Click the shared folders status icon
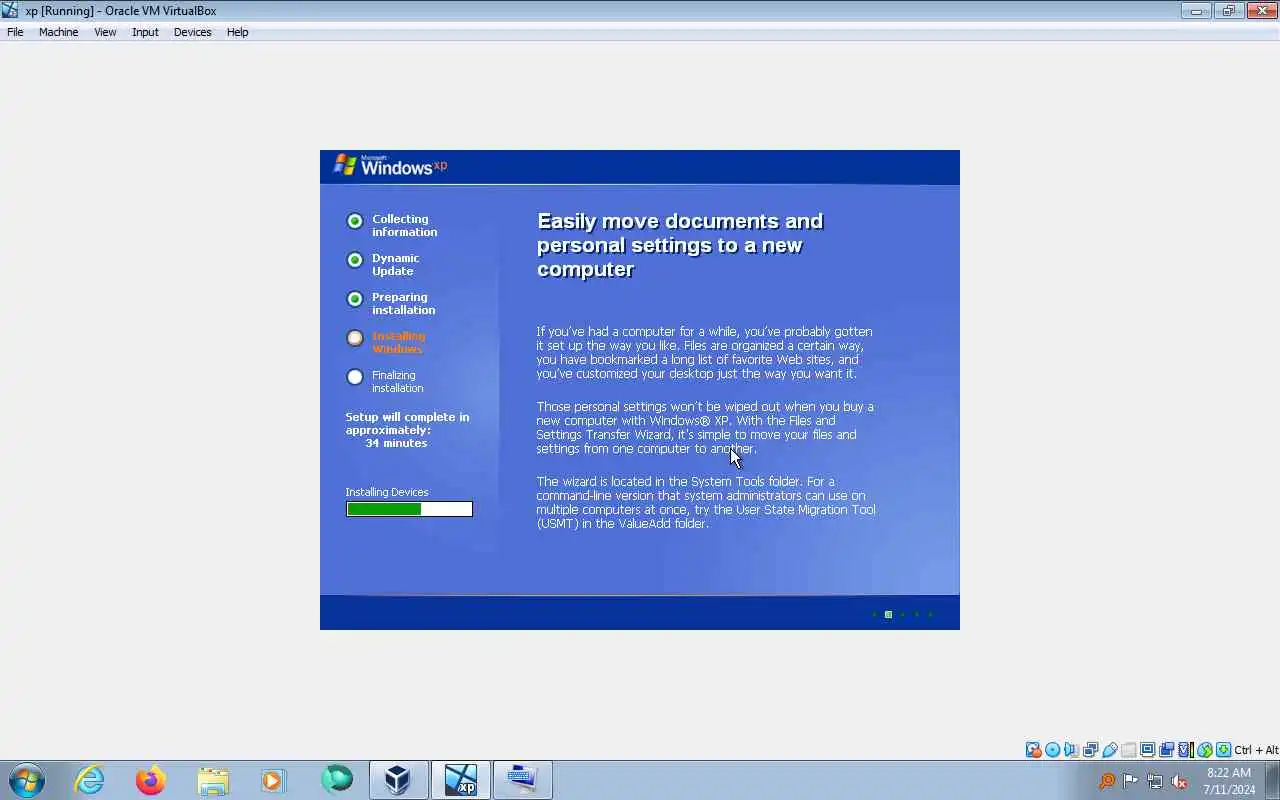The height and width of the screenshot is (800, 1280). [x=1128, y=750]
